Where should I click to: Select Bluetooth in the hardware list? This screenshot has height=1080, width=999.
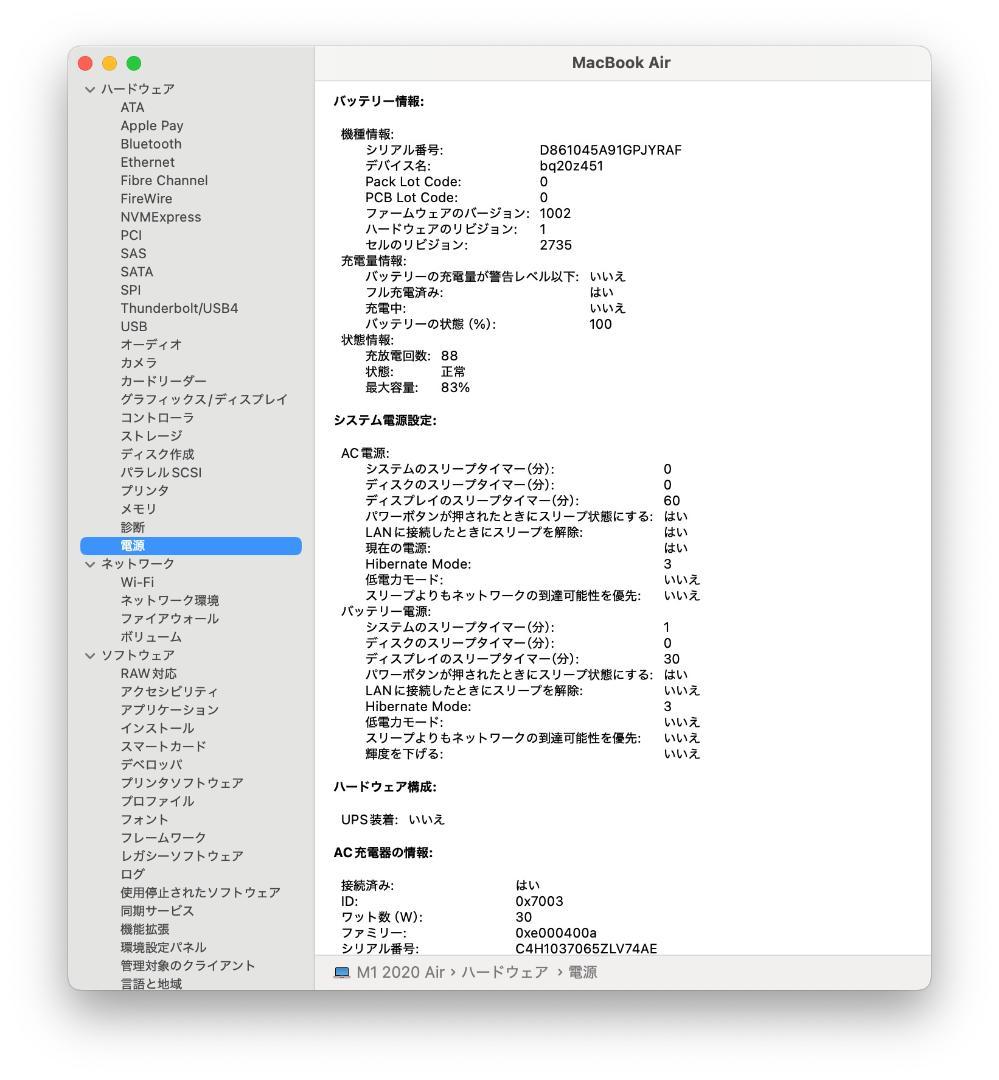click(151, 143)
